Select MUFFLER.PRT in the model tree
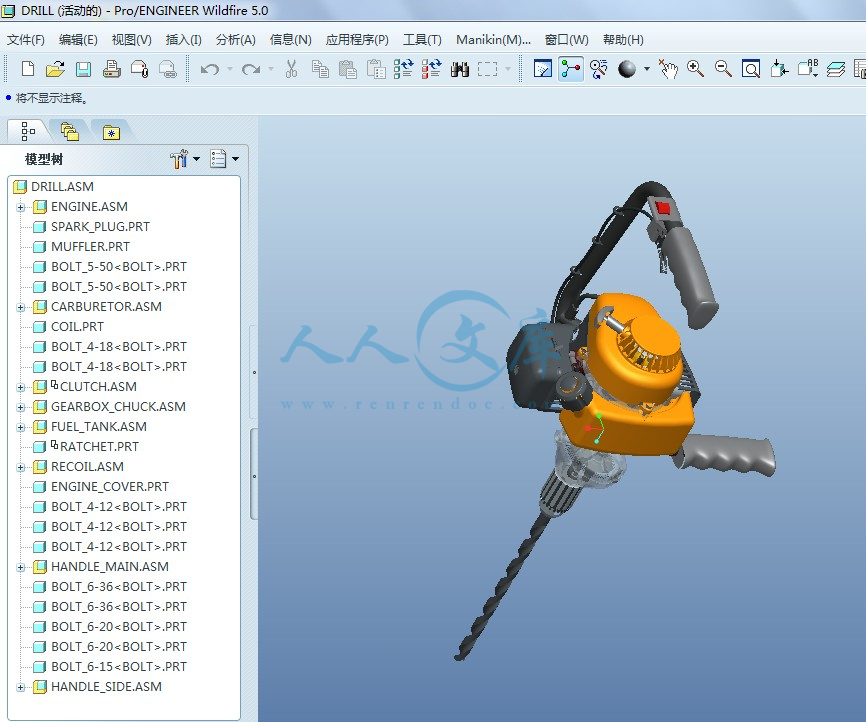 pos(90,247)
